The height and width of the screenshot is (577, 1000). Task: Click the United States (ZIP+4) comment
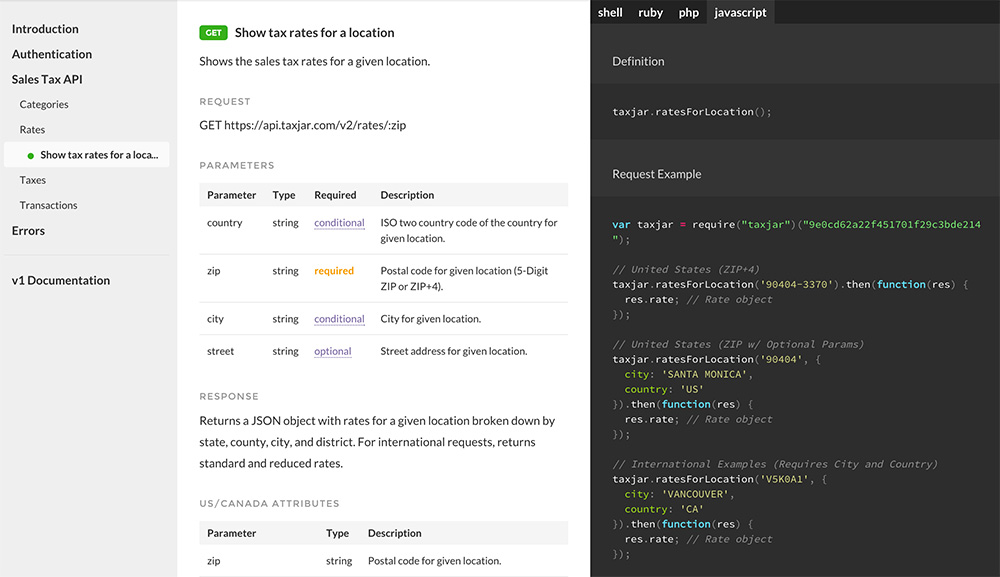pyautogui.click(x=686, y=270)
